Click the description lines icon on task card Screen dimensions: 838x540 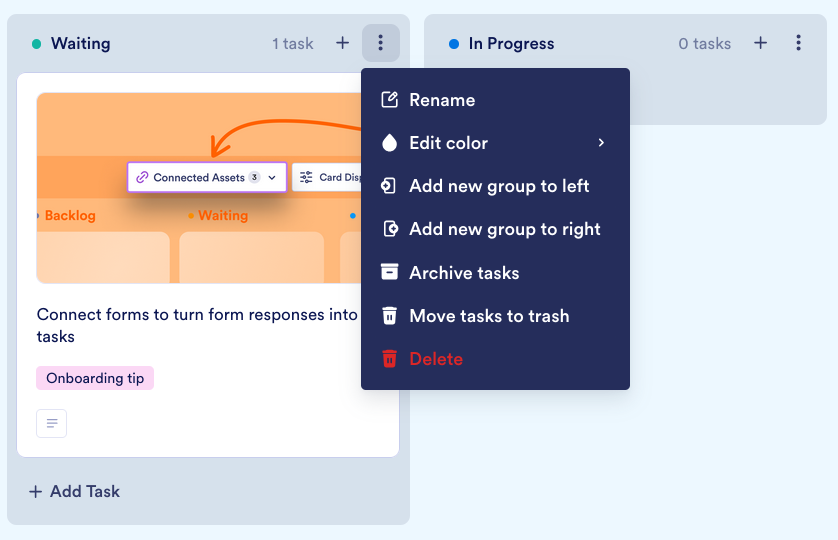(x=52, y=423)
